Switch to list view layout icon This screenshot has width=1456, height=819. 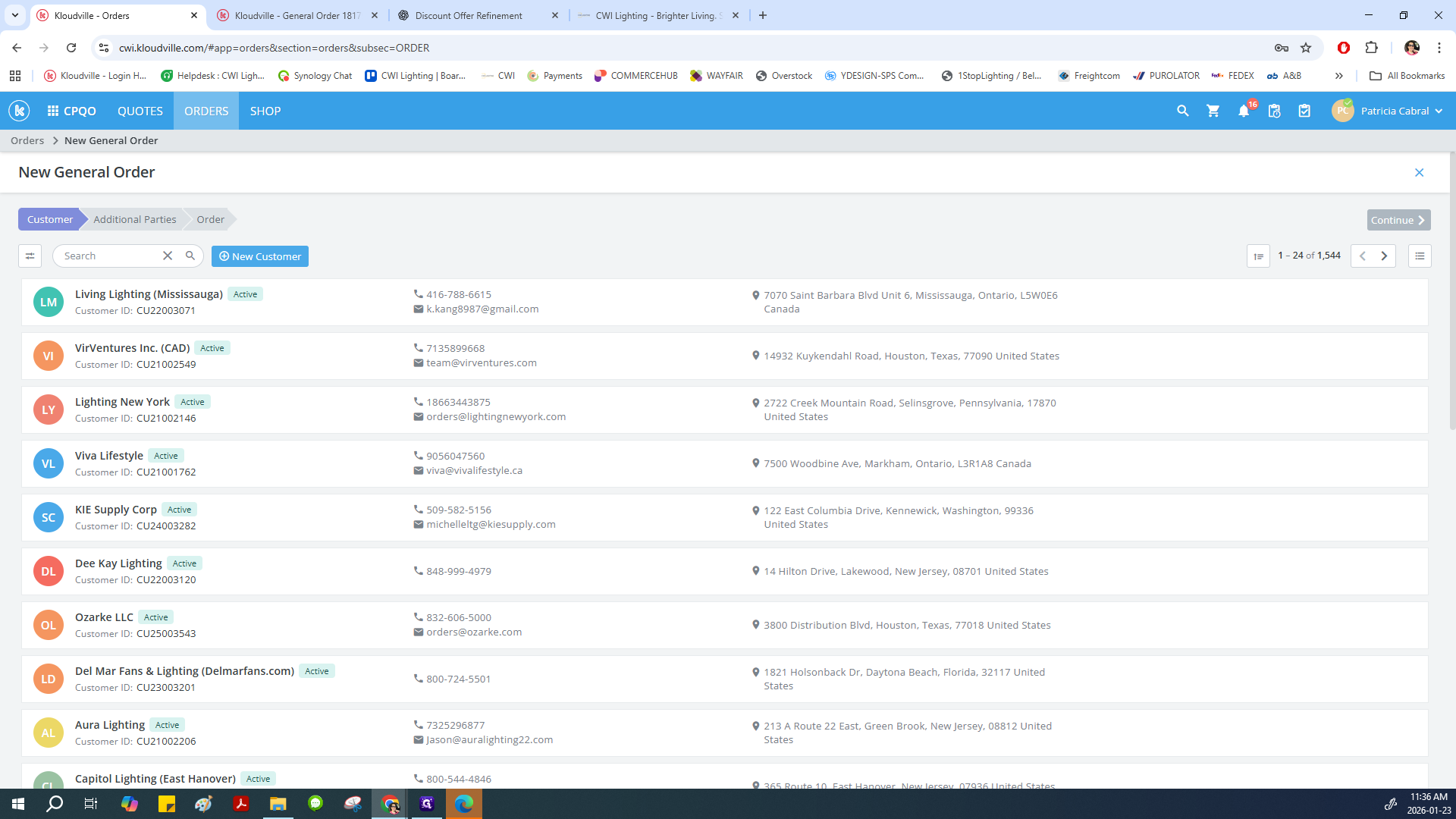[1420, 256]
